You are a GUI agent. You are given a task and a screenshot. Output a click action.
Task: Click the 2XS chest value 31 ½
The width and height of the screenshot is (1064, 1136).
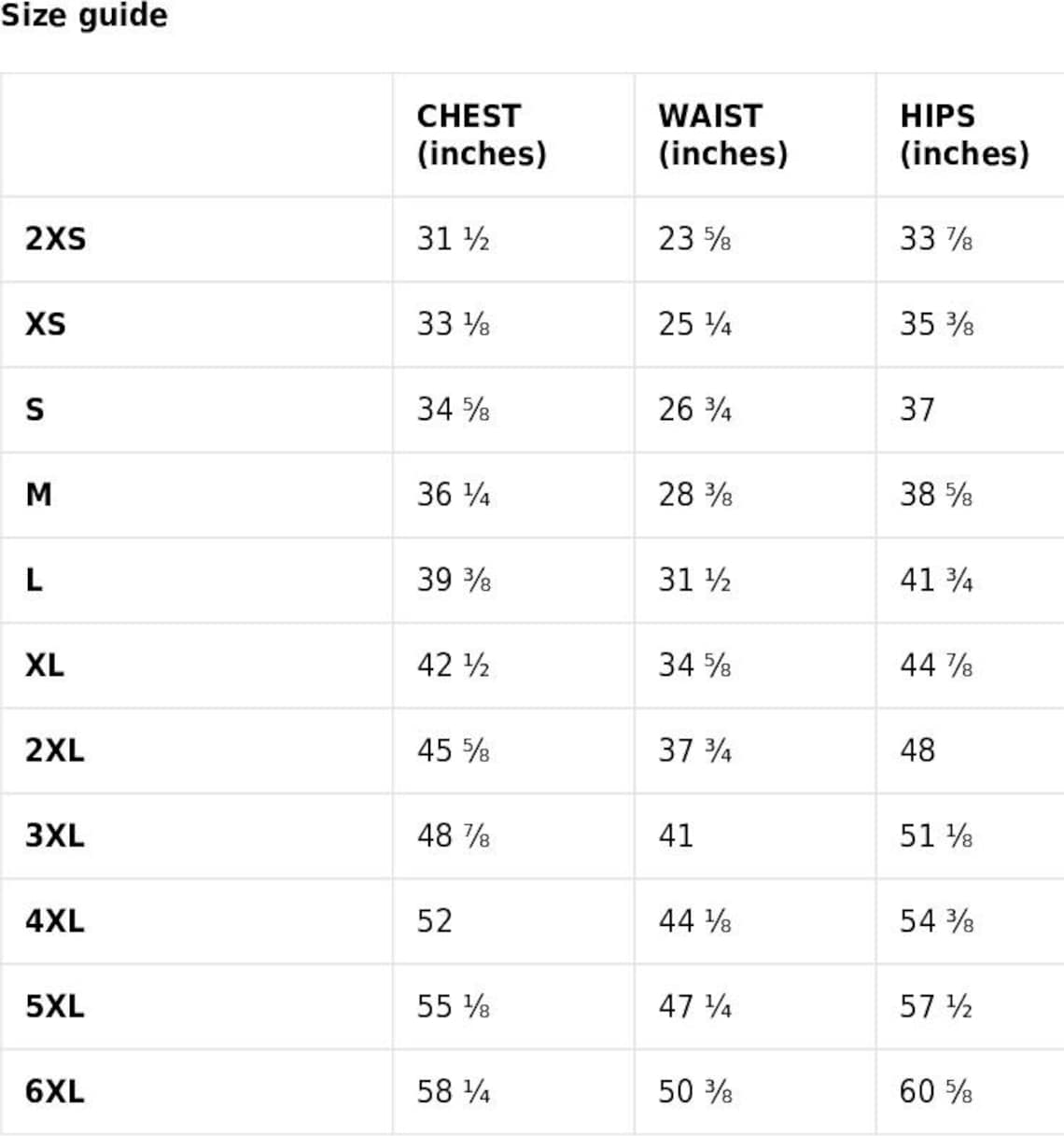(x=454, y=239)
